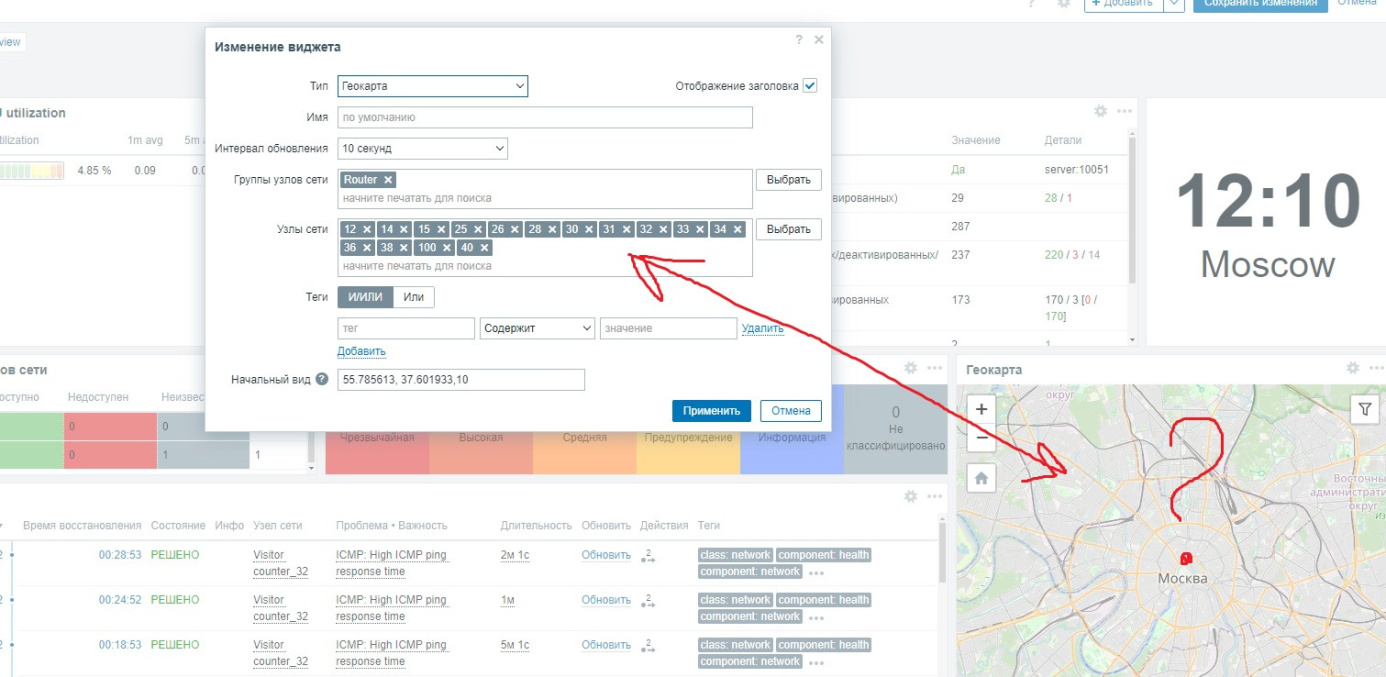Remove host 33 from host list

pos(700,229)
